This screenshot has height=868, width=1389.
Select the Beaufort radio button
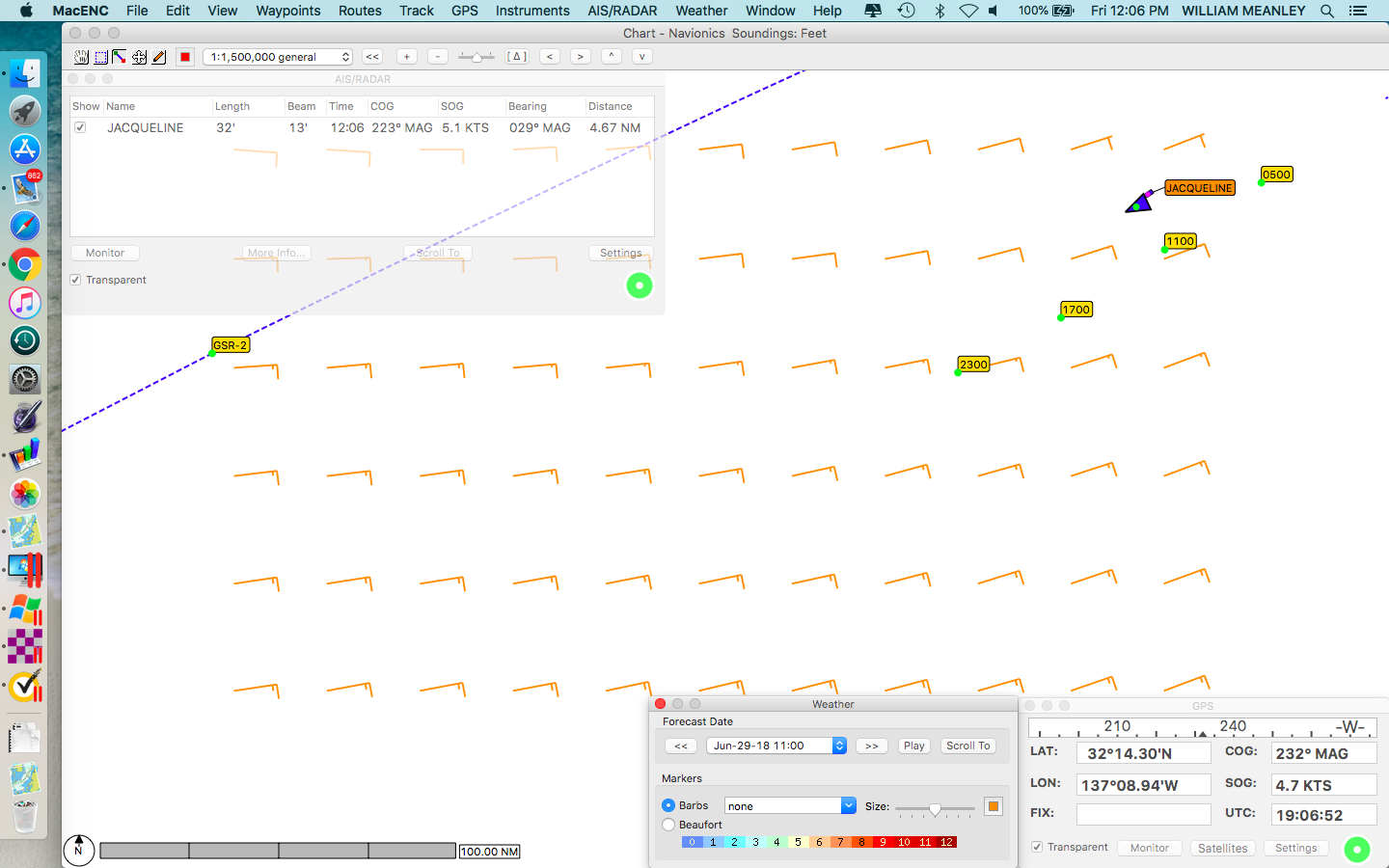click(668, 825)
